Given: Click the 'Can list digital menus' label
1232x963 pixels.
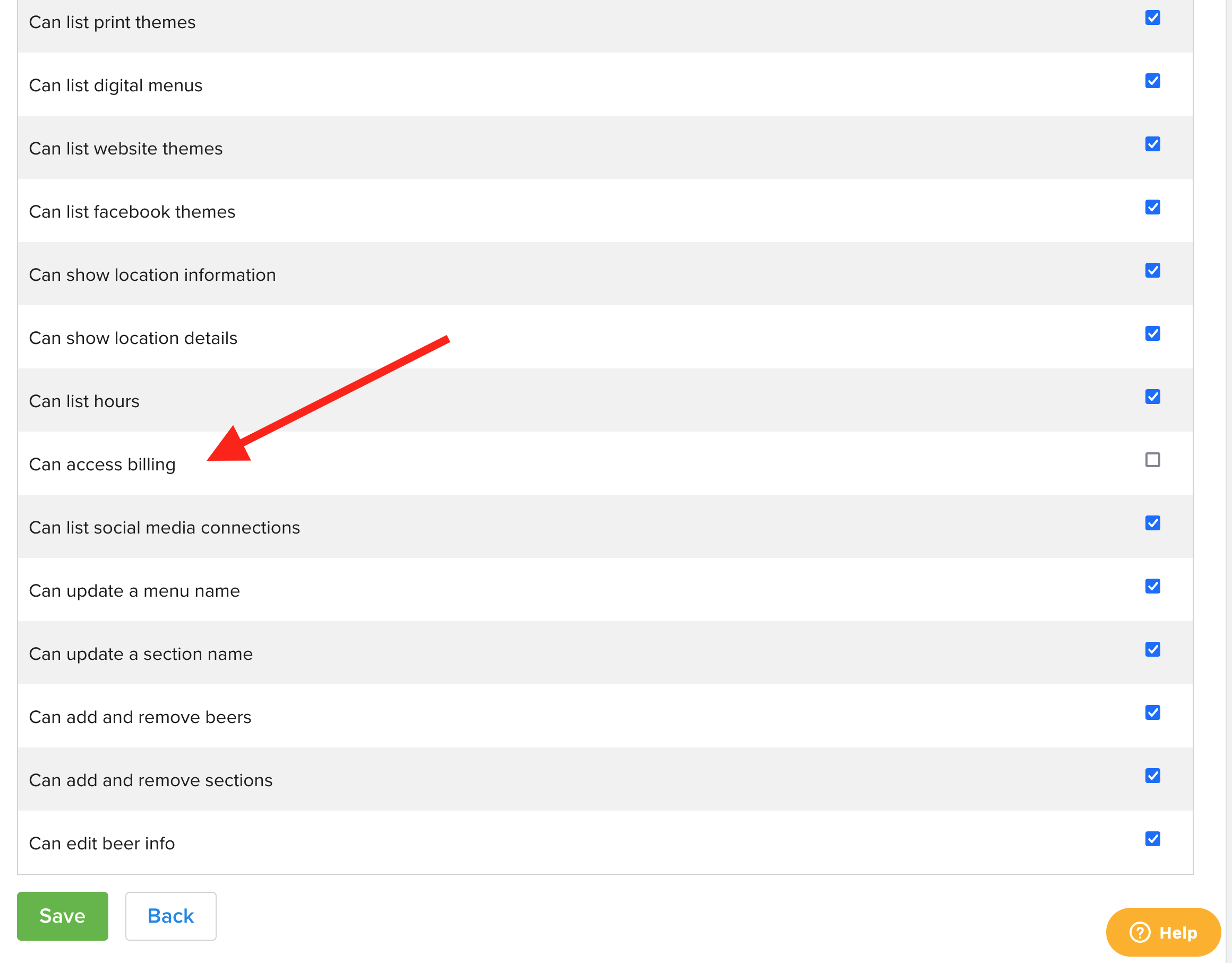Looking at the screenshot, I should tap(116, 85).
